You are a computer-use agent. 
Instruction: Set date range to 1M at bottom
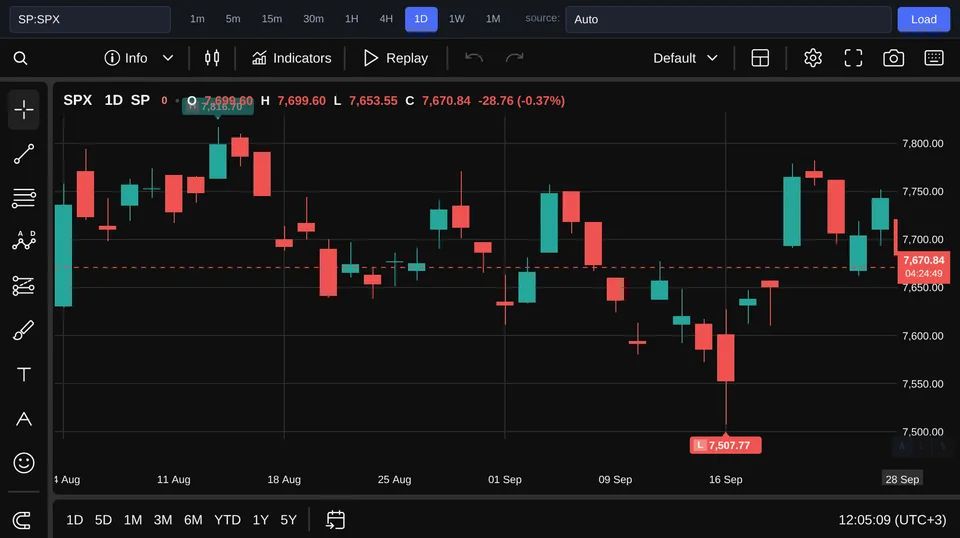[133, 520]
